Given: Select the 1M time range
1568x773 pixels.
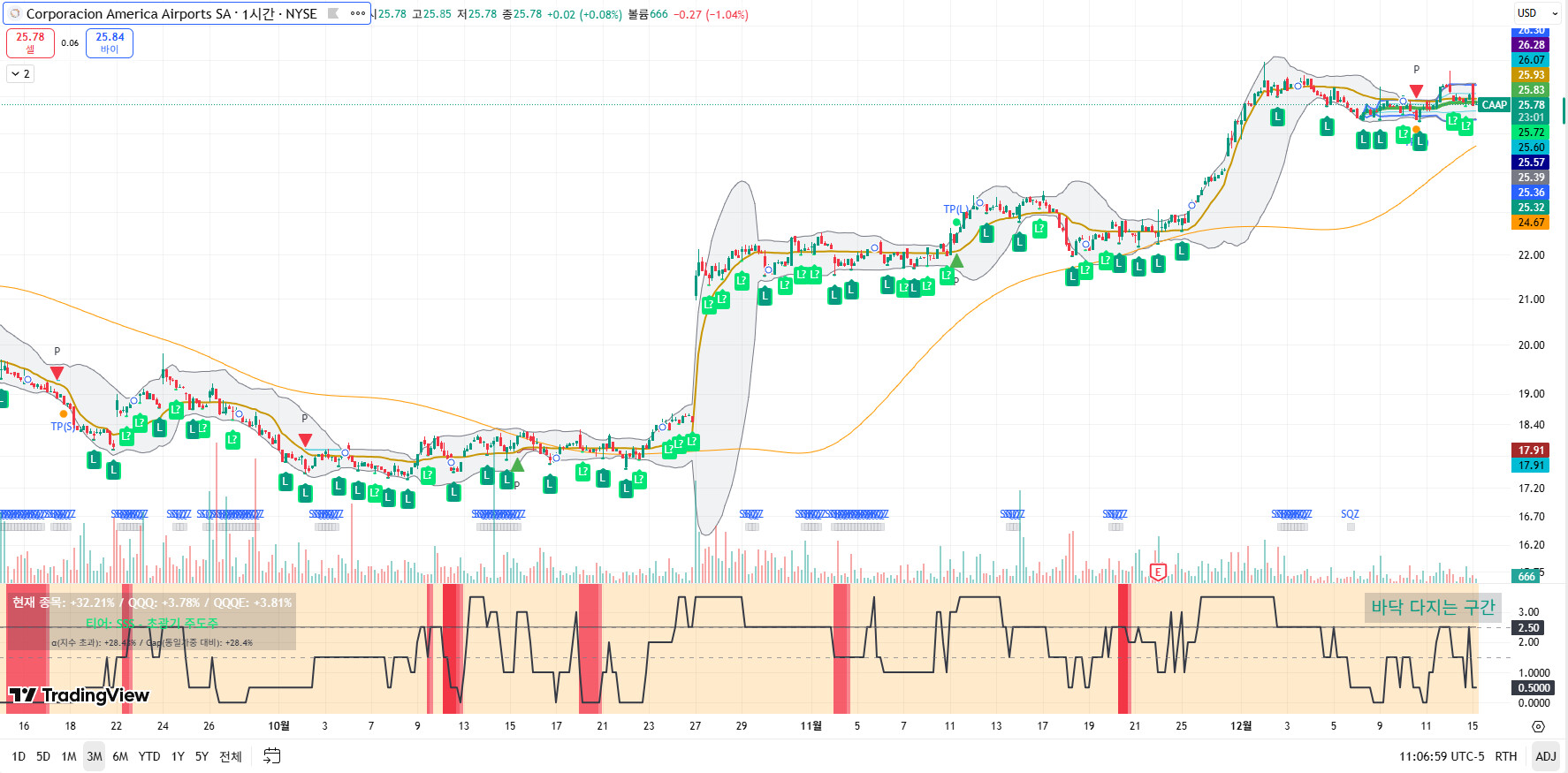Looking at the screenshot, I should (x=69, y=756).
